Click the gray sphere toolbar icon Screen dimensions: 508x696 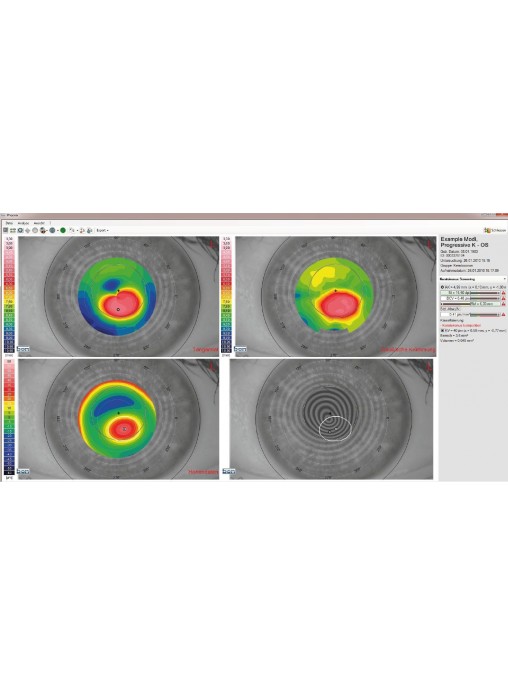click(35, 230)
